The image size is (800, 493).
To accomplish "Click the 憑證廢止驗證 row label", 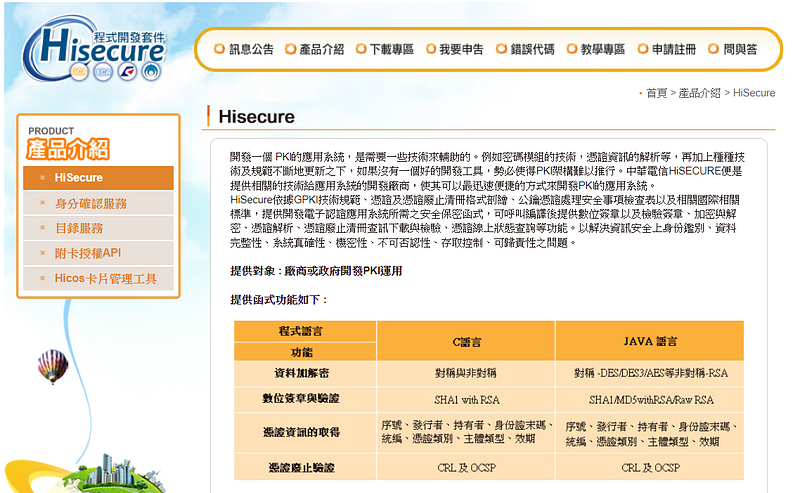I will click(x=305, y=467).
